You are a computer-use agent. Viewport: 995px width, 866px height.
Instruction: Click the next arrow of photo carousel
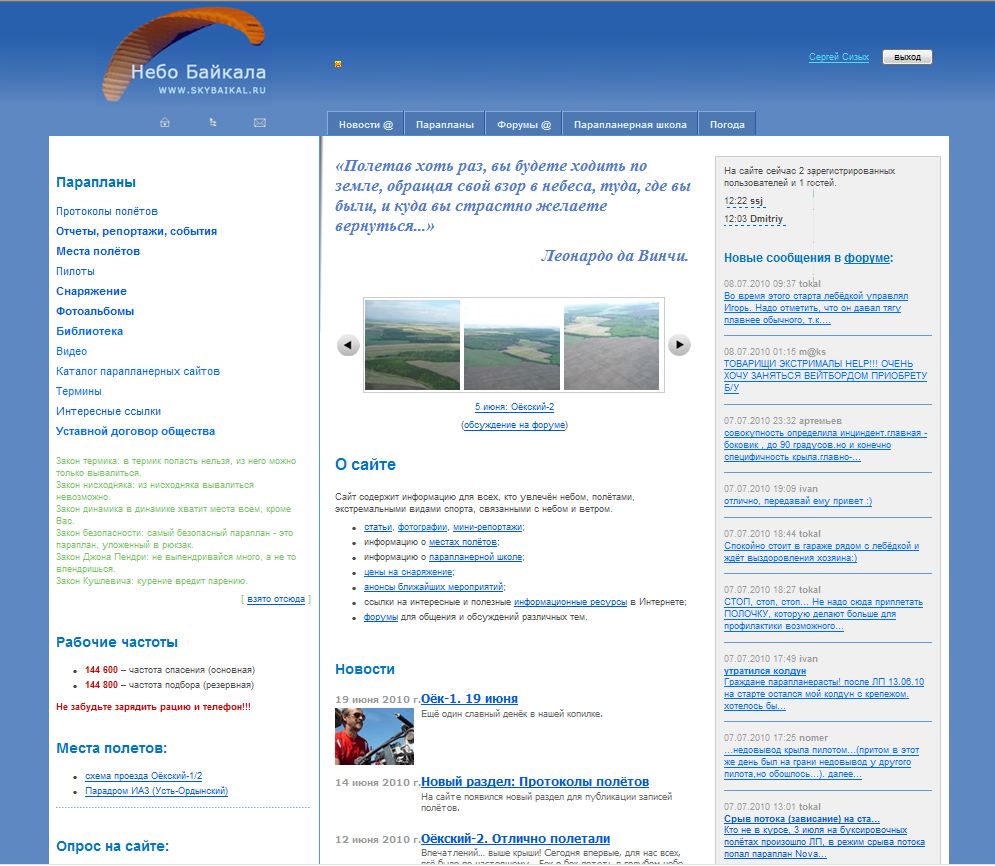point(679,345)
